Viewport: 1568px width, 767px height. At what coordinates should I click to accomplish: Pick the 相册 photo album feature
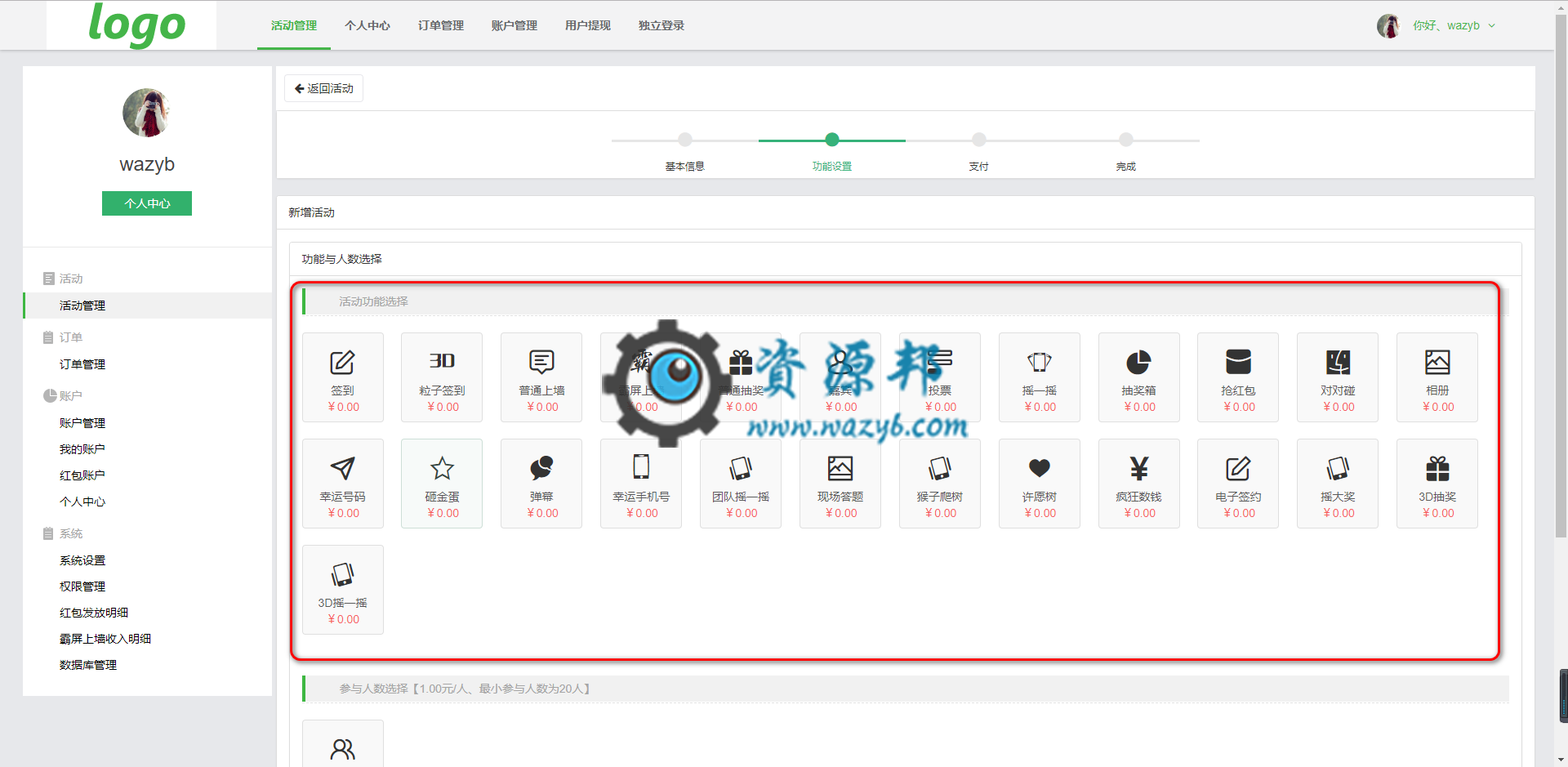[x=1437, y=377]
